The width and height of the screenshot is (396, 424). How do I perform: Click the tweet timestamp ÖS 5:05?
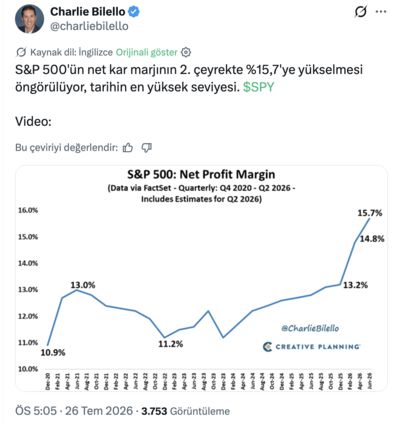[36, 411]
